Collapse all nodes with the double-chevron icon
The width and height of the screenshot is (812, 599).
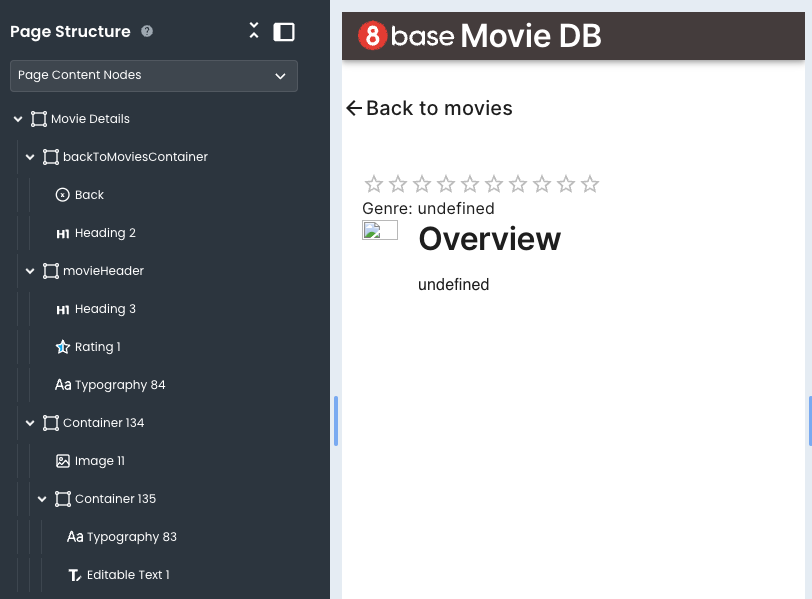click(254, 32)
